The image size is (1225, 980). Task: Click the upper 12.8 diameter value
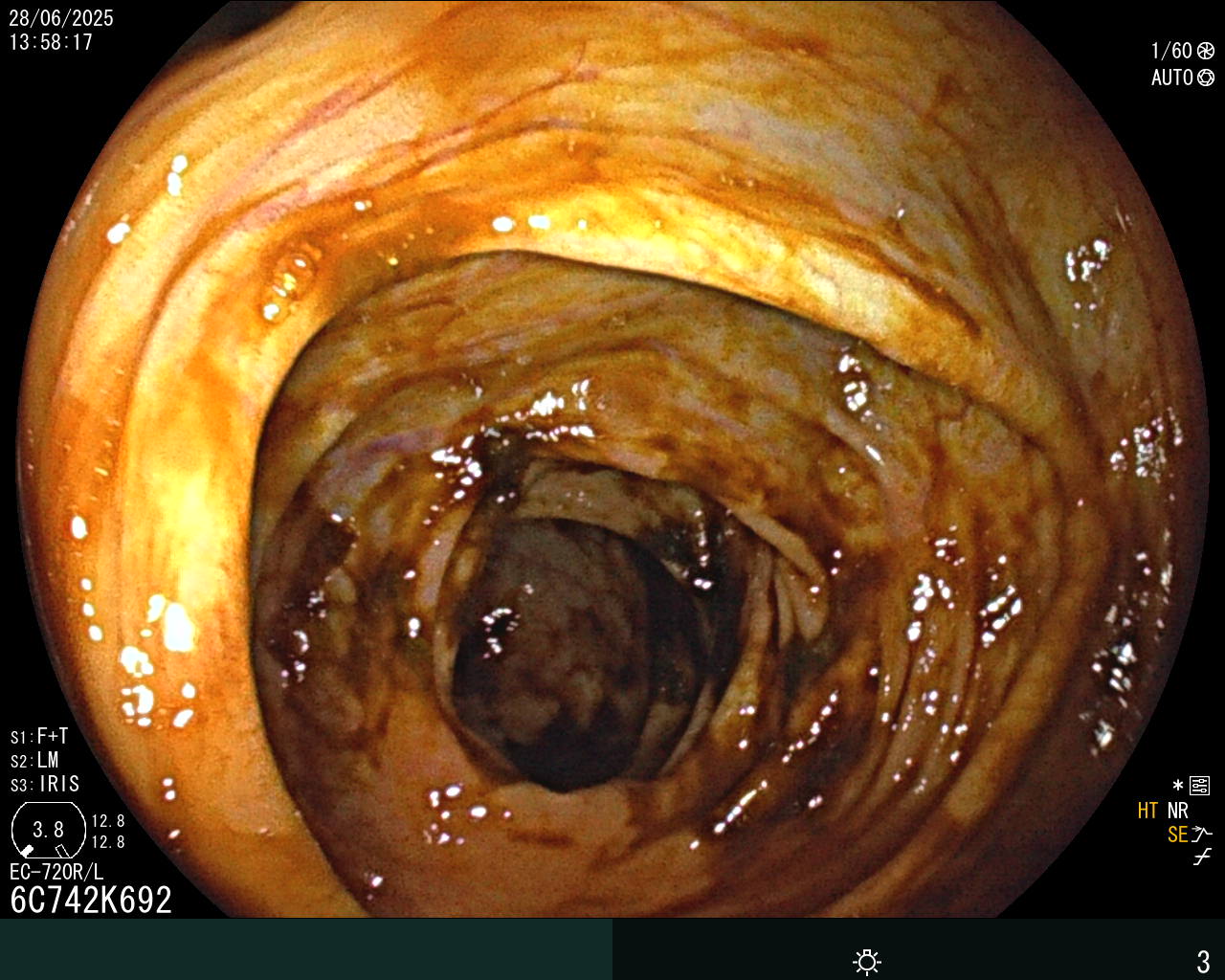[108, 820]
